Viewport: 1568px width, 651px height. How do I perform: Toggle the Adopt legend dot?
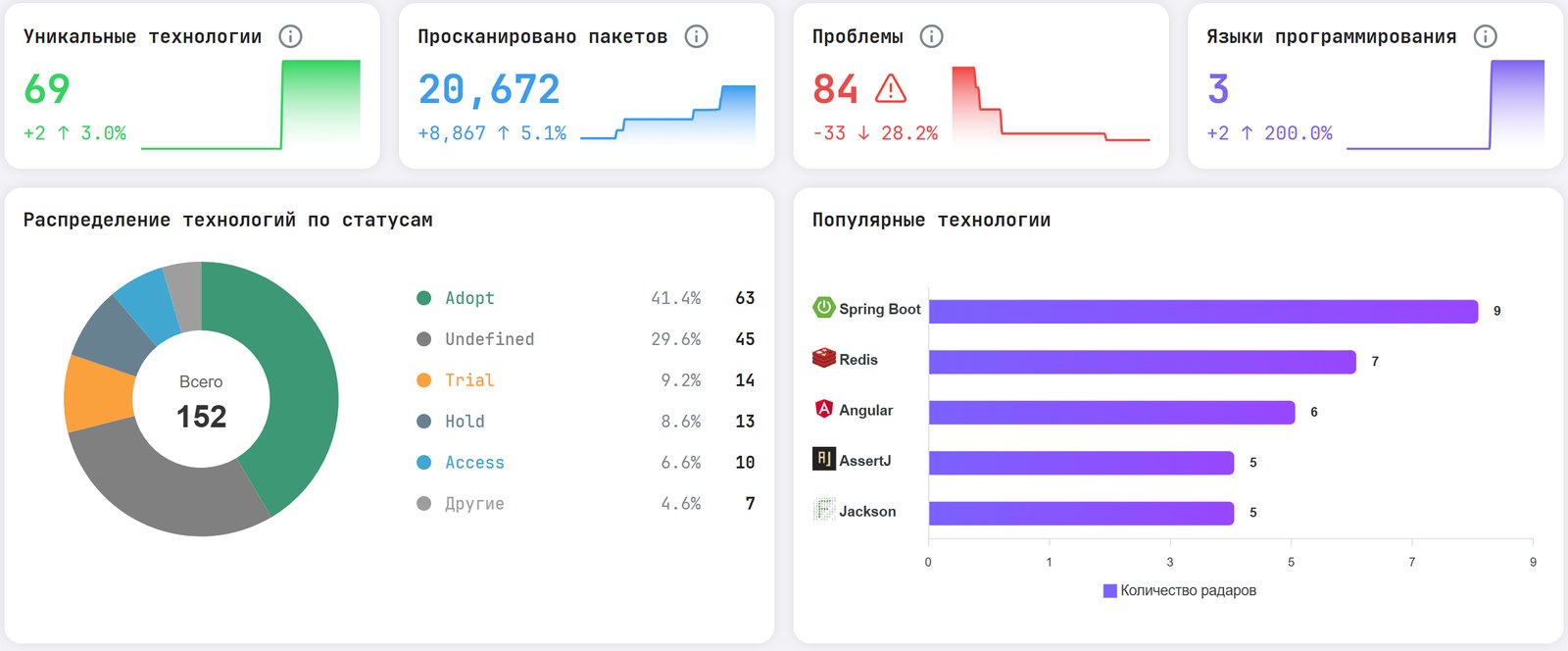(424, 298)
